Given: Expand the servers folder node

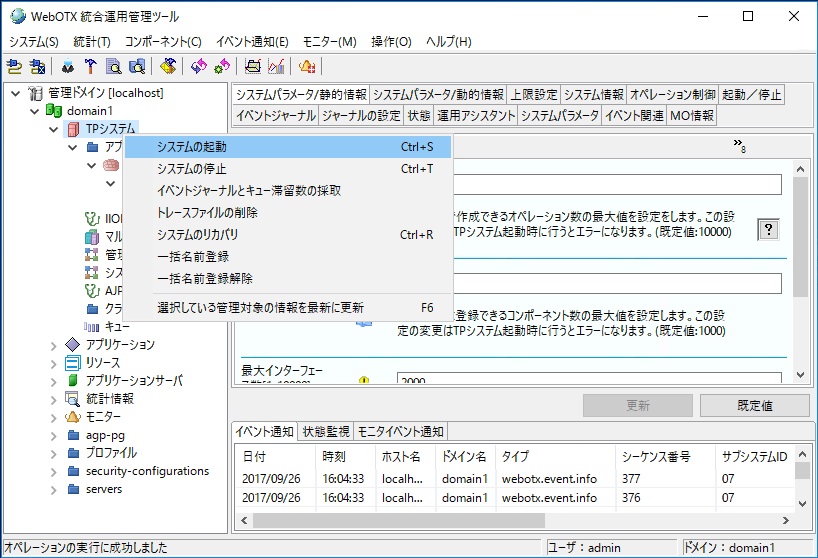Looking at the screenshot, I should (x=54, y=489).
